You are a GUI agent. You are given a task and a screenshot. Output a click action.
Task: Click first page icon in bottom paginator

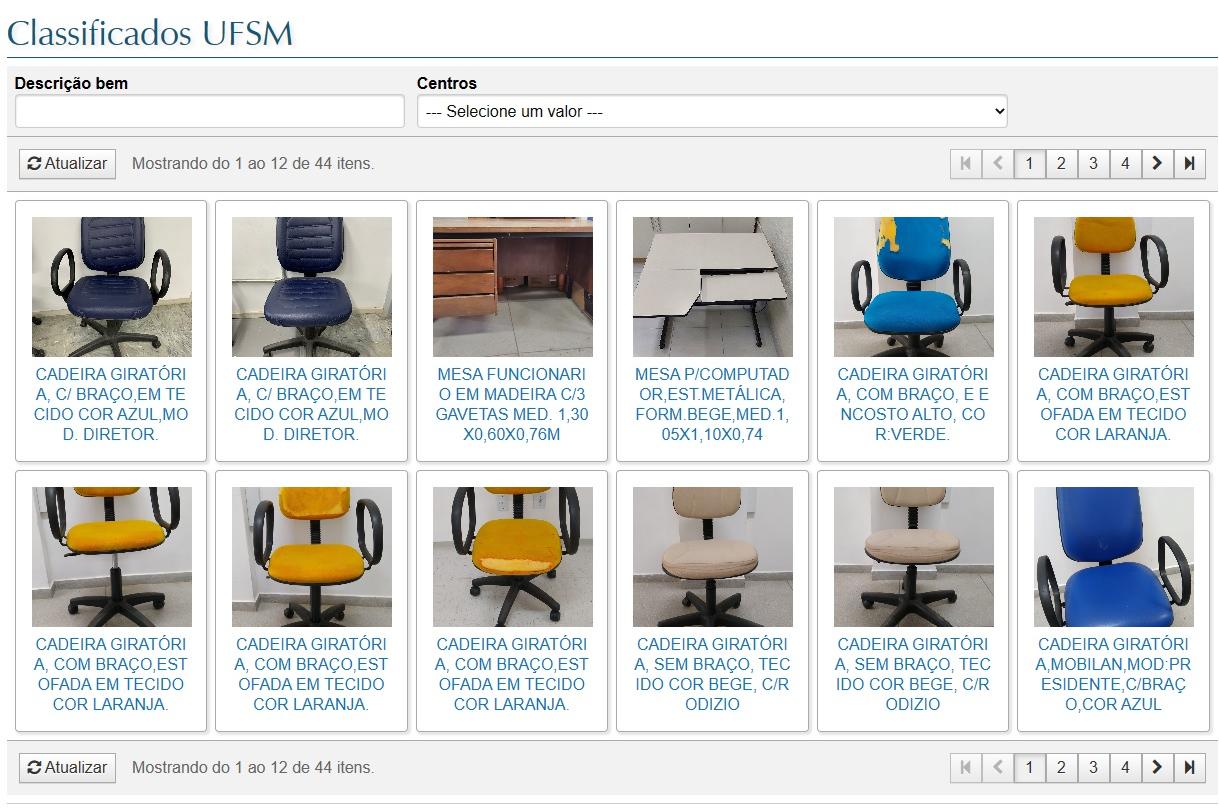click(x=965, y=767)
